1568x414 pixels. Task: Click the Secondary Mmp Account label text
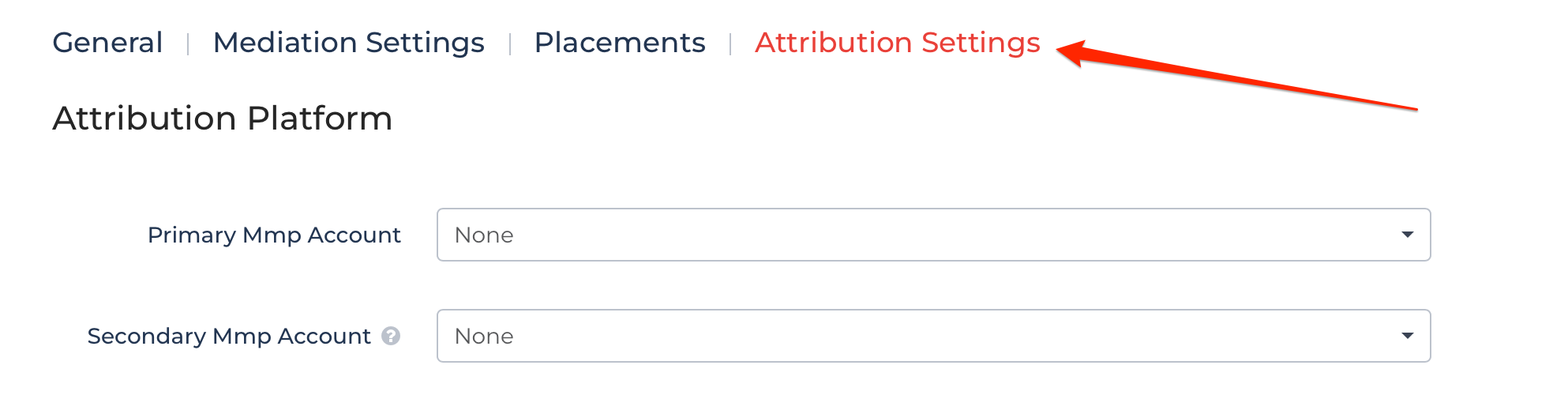point(229,337)
